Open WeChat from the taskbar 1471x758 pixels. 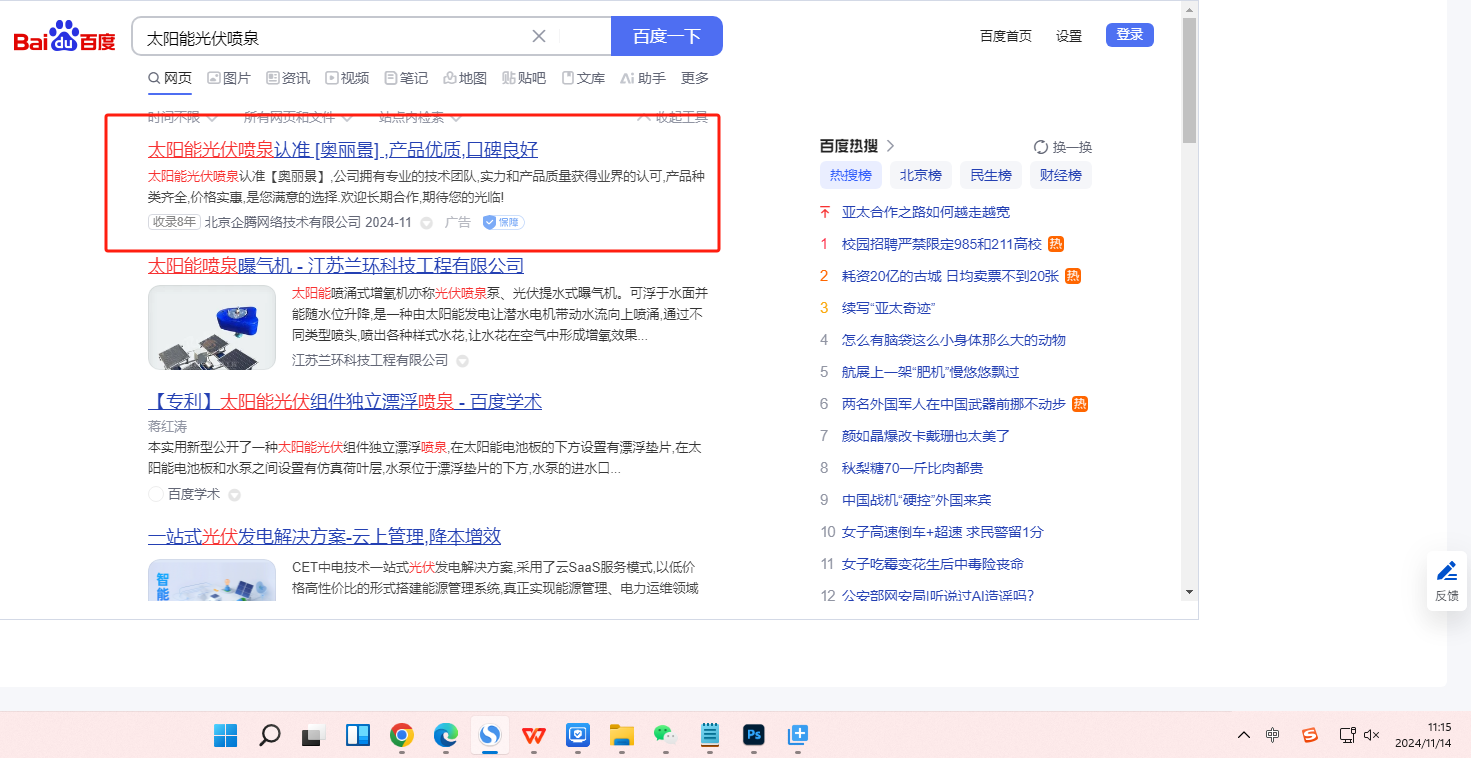(665, 736)
